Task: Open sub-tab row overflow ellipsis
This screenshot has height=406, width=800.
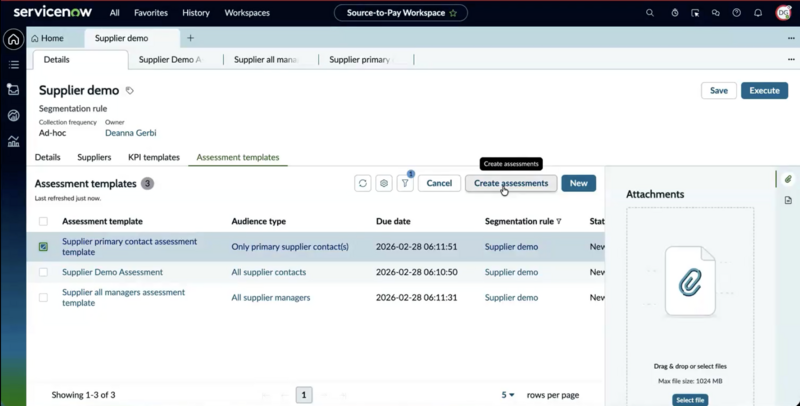Action: [791, 59]
